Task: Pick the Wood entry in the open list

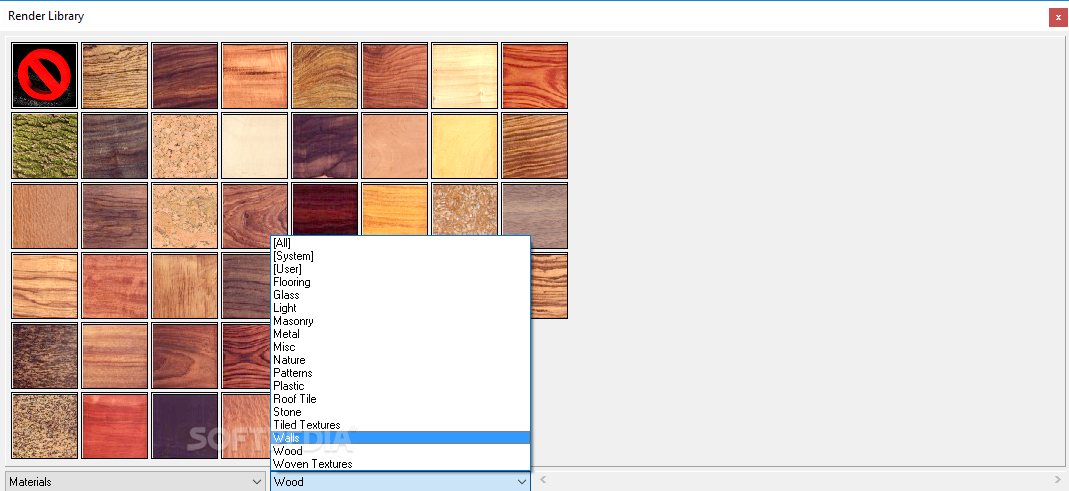Action: (x=400, y=450)
